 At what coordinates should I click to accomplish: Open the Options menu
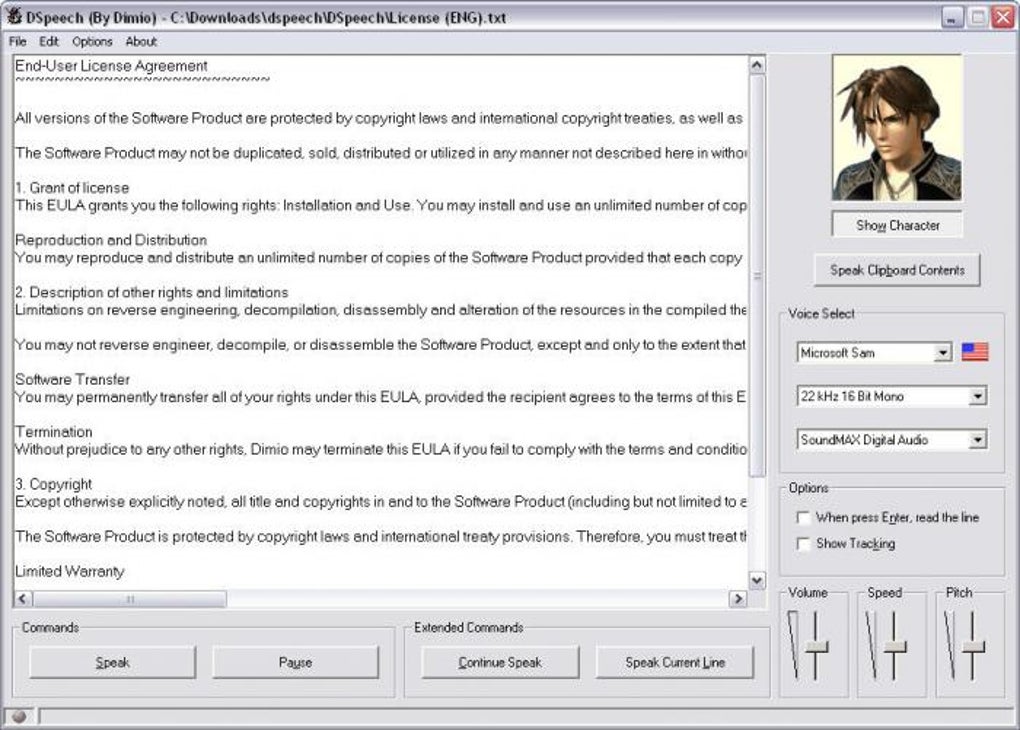(x=92, y=42)
